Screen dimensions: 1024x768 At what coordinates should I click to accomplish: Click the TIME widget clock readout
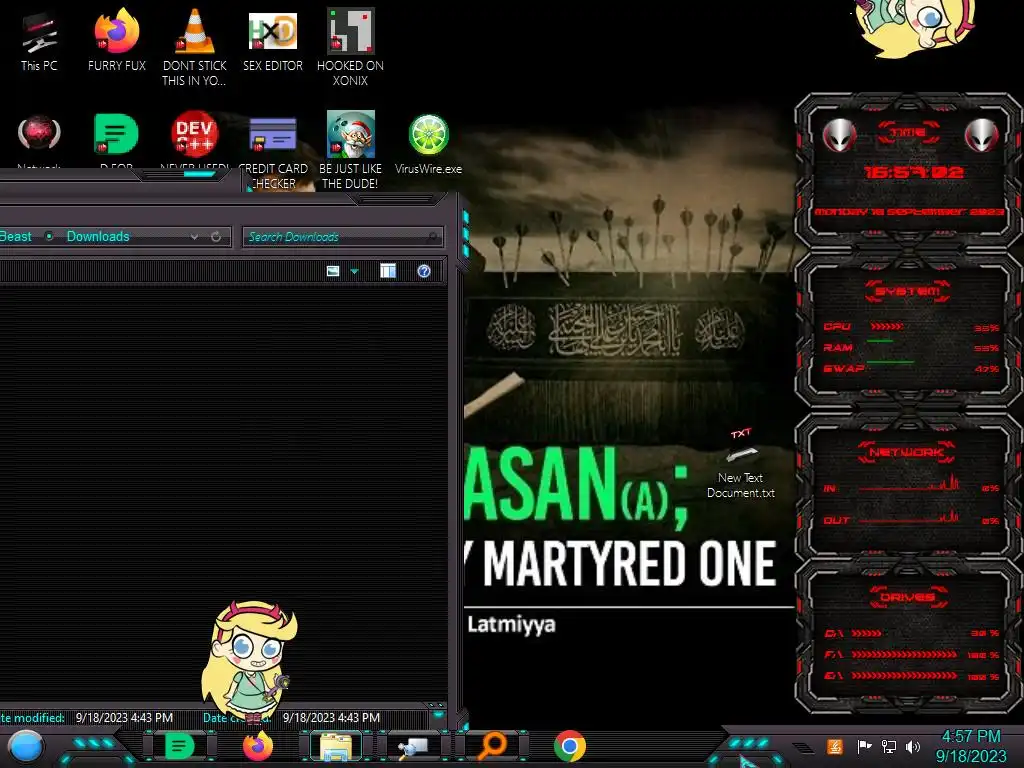click(x=913, y=172)
